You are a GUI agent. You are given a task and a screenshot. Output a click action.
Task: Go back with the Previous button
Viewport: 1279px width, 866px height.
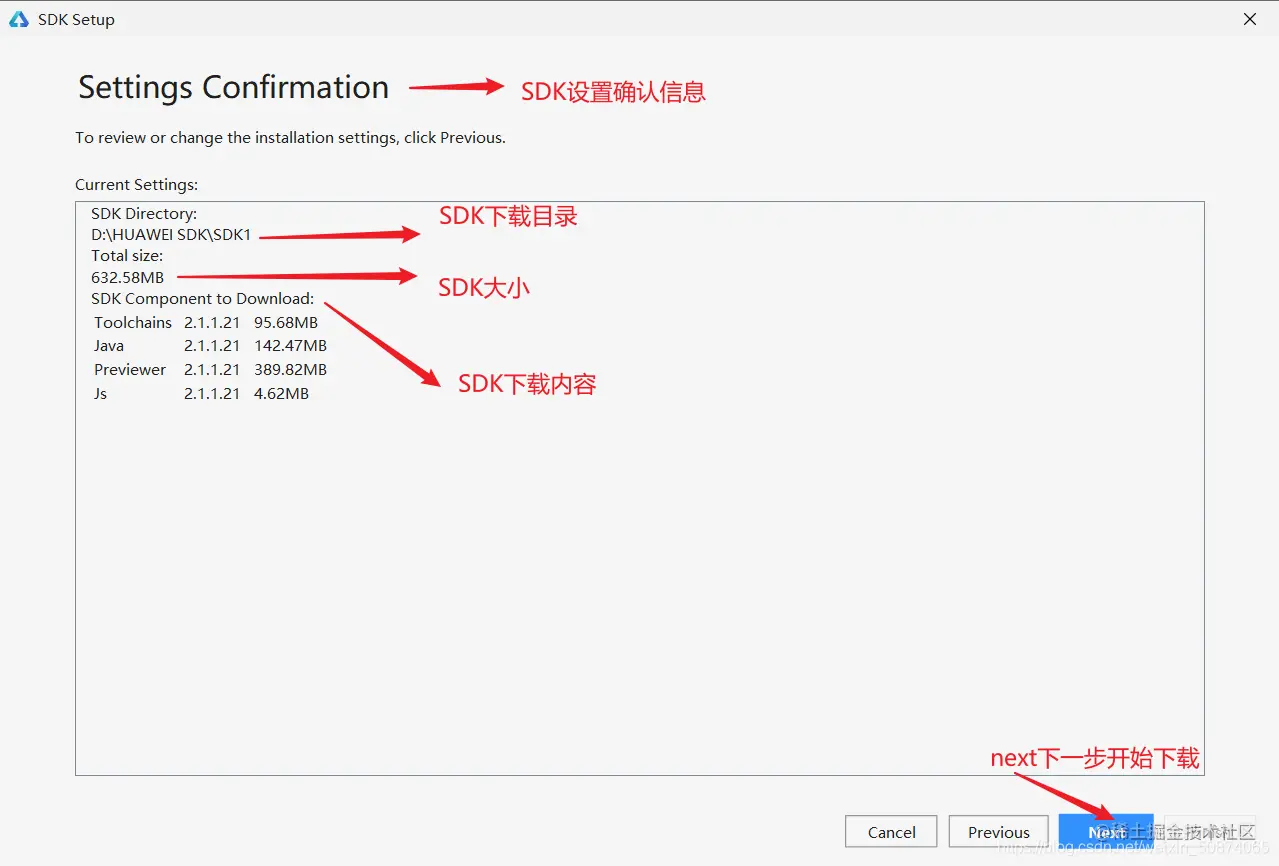pos(998,832)
